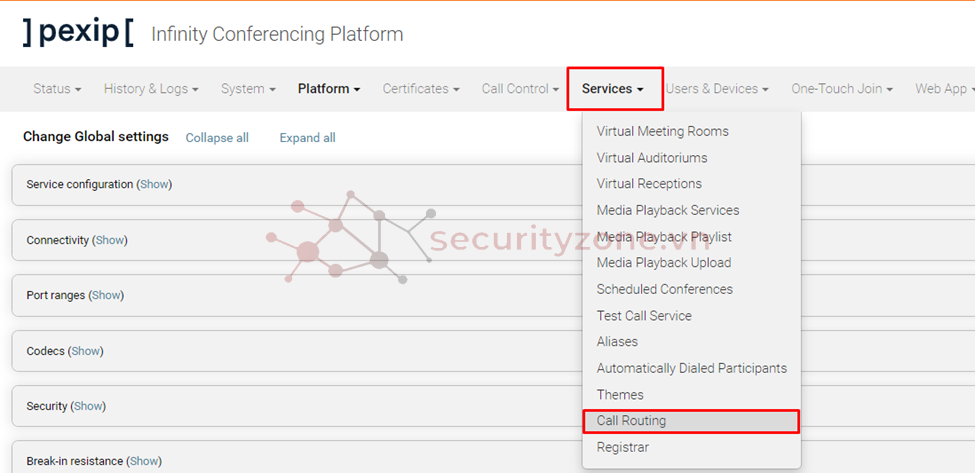Show the Break-in resistance section
This screenshot has width=975, height=473.
[x=144, y=461]
